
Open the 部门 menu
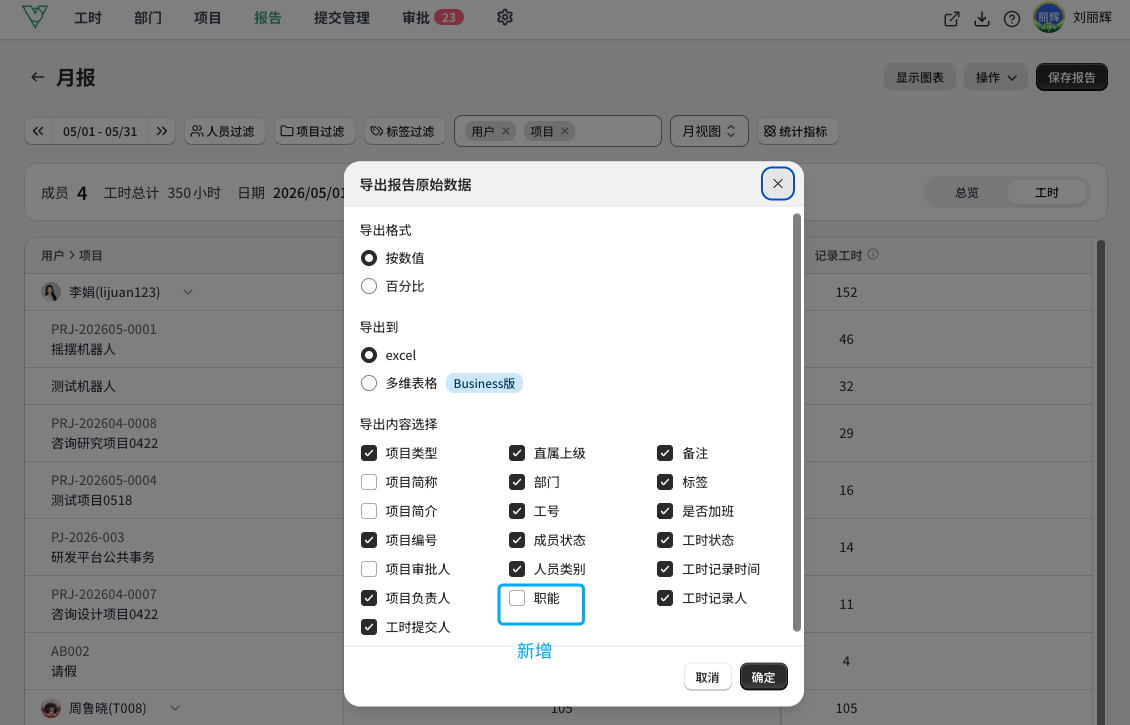pyautogui.click(x=148, y=17)
